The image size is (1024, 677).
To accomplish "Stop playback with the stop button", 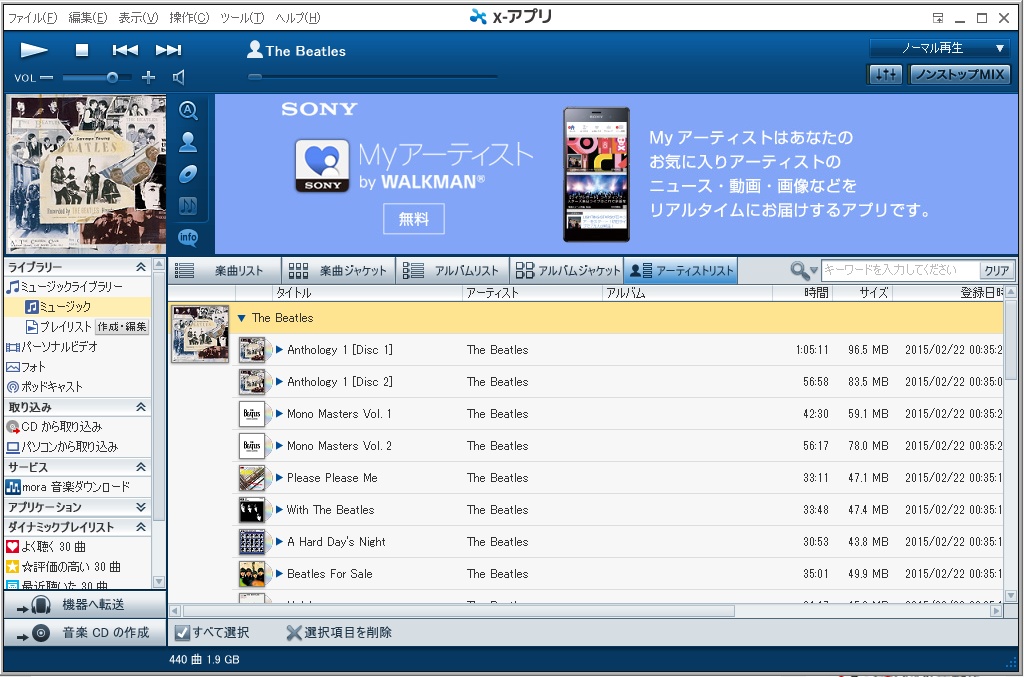I will tap(82, 50).
